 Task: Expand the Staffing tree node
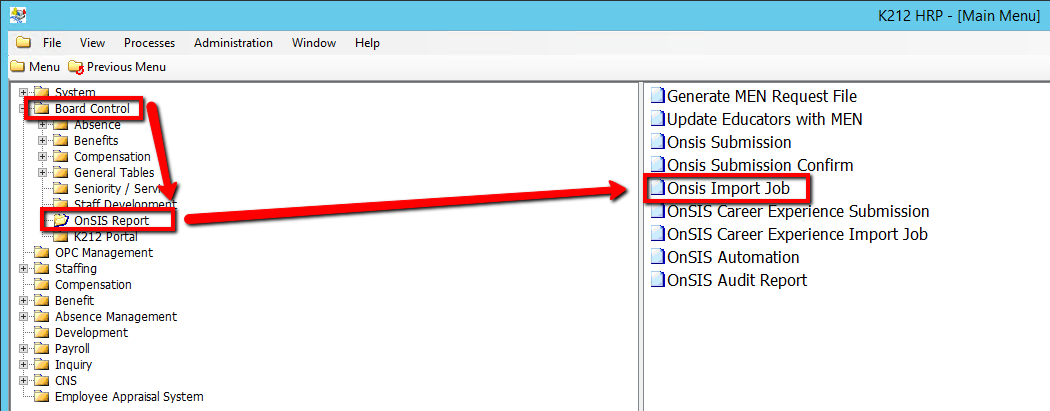pyautogui.click(x=23, y=269)
